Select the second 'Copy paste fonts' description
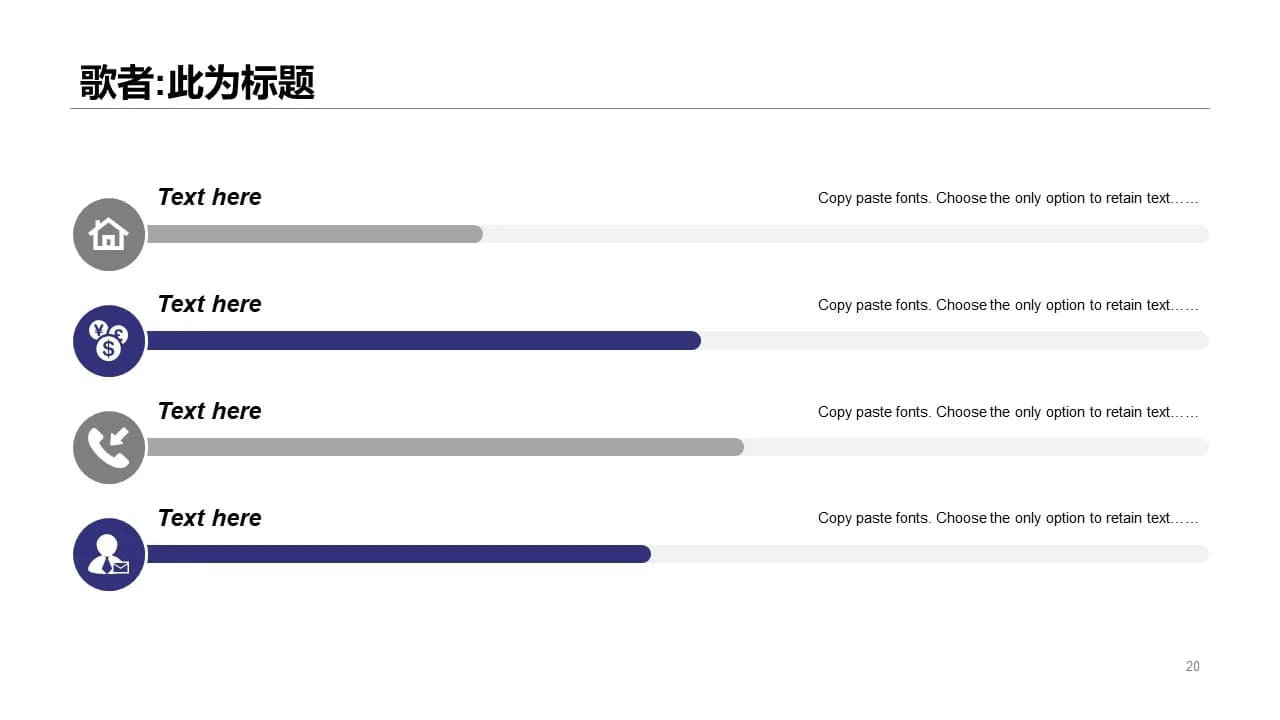 (1008, 305)
